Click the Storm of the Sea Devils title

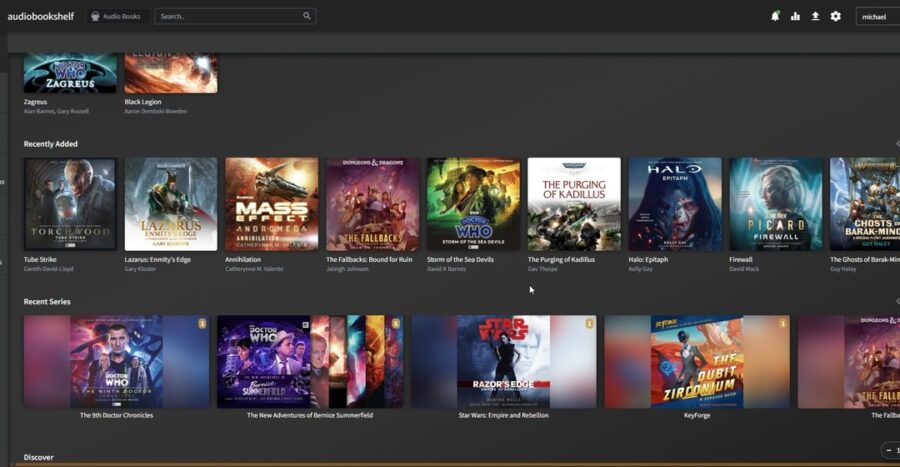coord(460,259)
